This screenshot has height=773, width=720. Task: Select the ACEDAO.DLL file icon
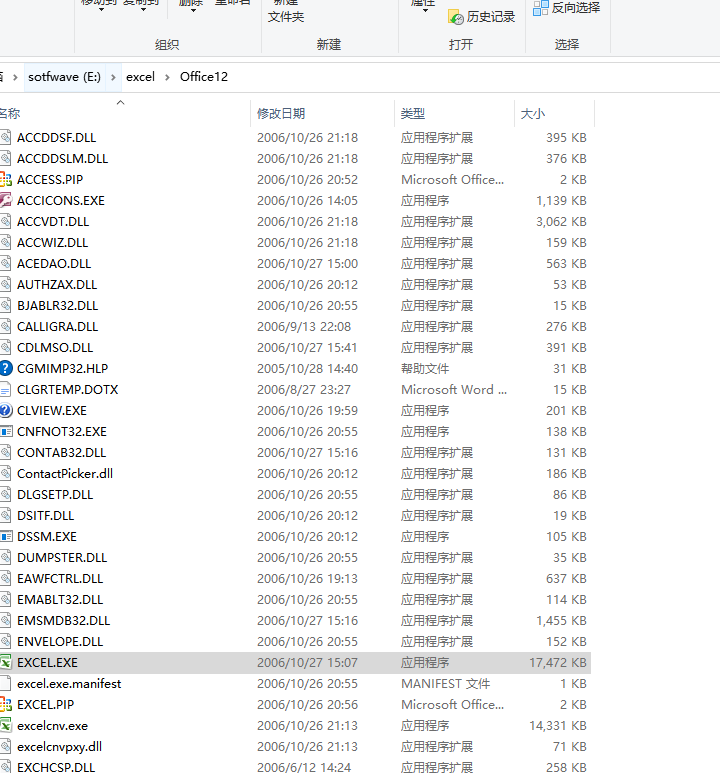point(5,264)
